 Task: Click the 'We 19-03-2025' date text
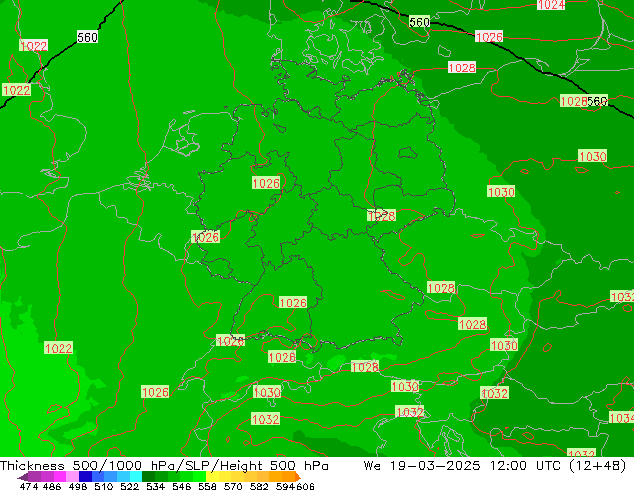(422, 466)
